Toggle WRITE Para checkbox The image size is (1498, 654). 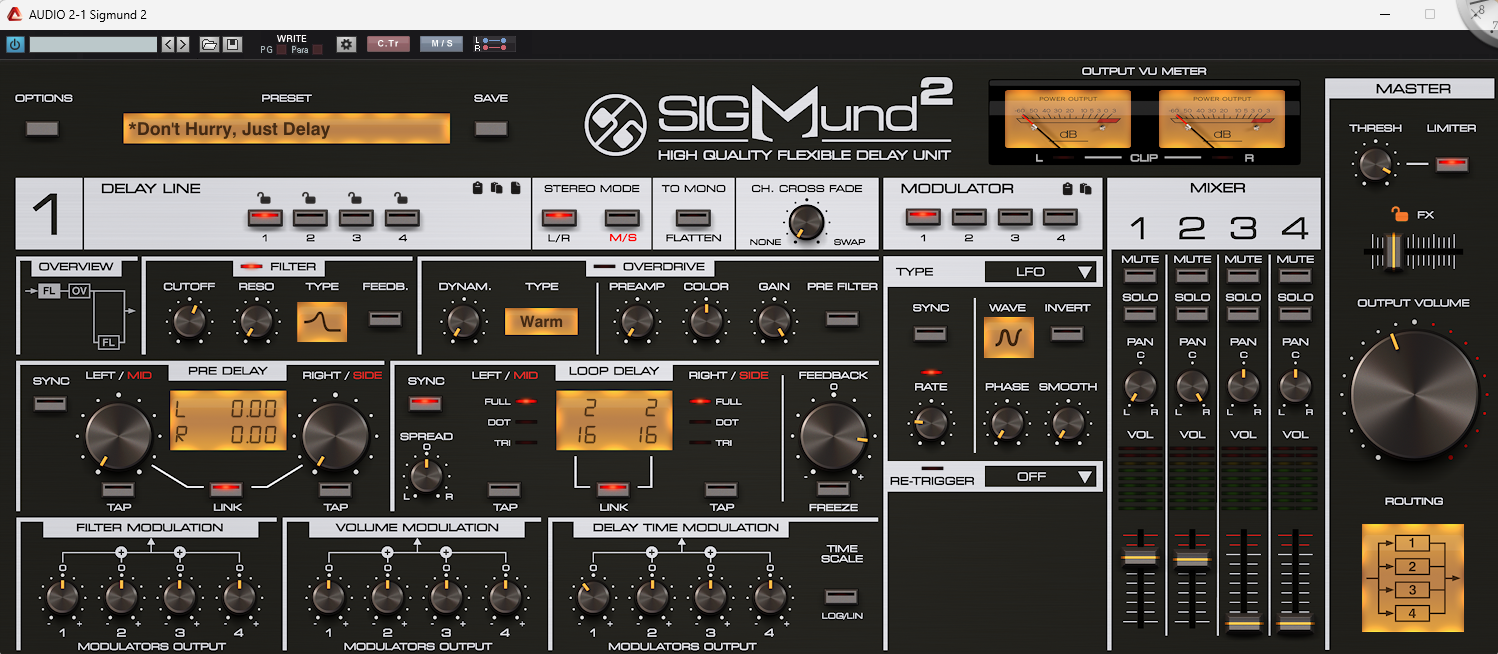point(317,49)
